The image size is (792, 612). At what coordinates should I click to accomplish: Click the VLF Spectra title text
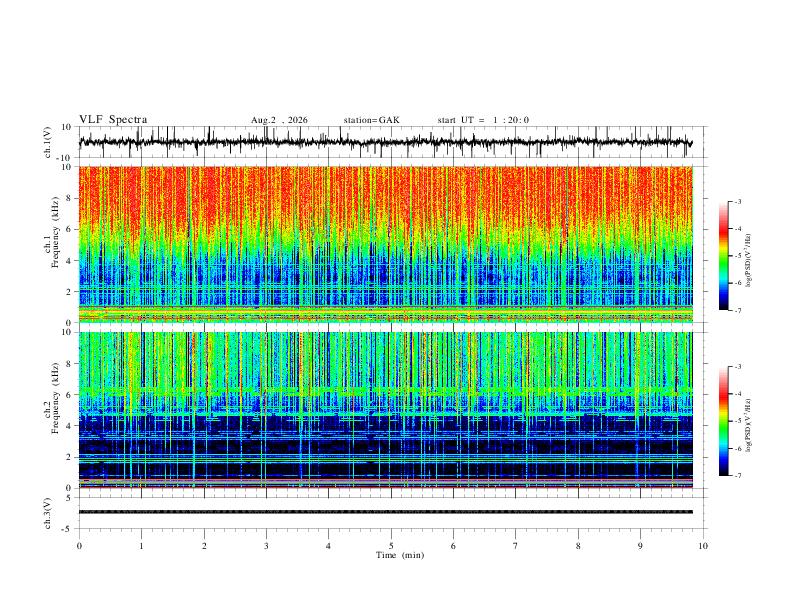(x=113, y=119)
